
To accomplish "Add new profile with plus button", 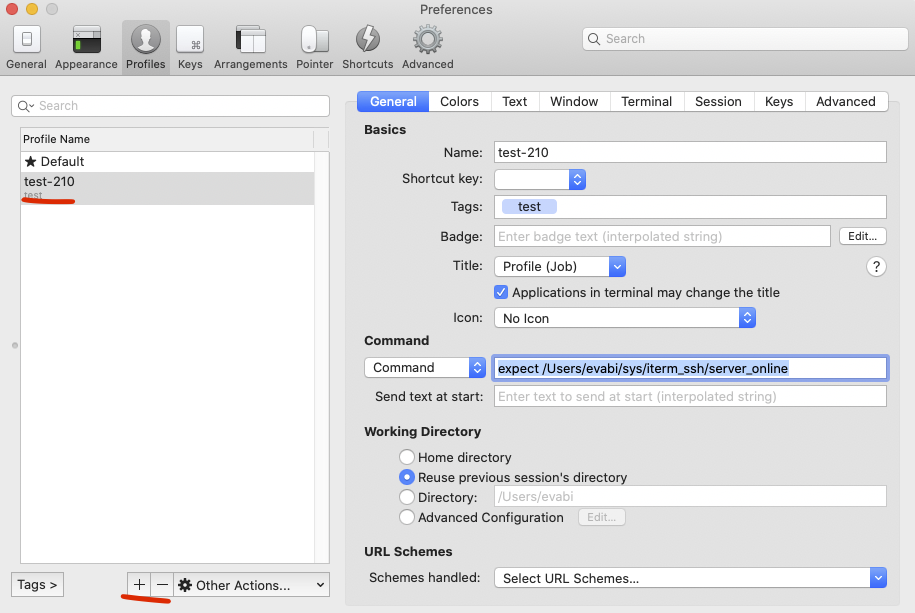I will tap(139, 584).
